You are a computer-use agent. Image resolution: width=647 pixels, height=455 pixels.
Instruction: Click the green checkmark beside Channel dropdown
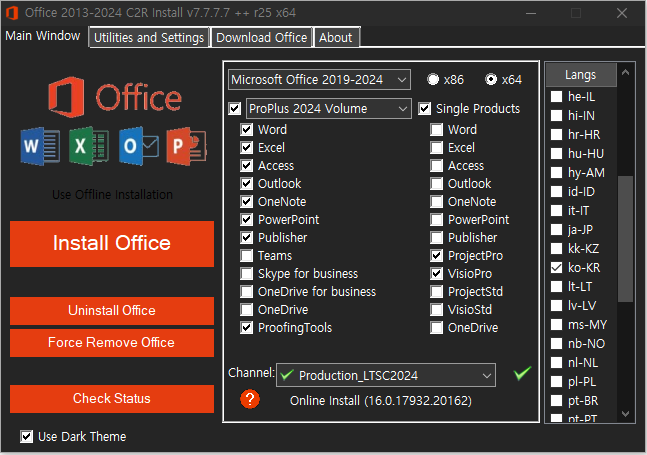pyautogui.click(x=522, y=373)
